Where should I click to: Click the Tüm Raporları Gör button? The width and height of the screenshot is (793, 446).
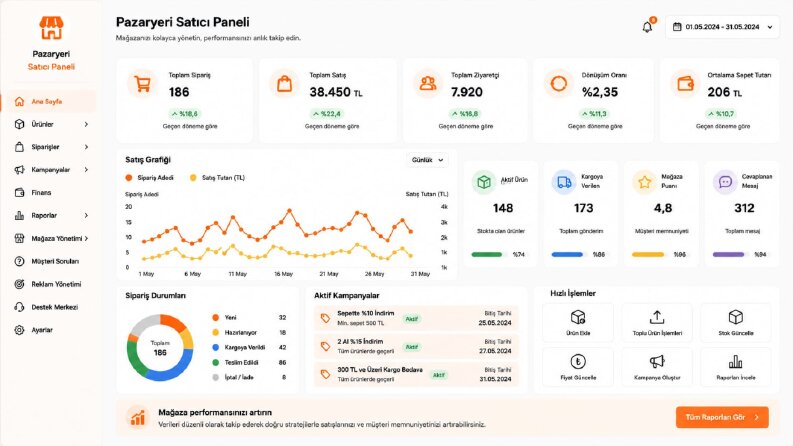click(x=722, y=417)
